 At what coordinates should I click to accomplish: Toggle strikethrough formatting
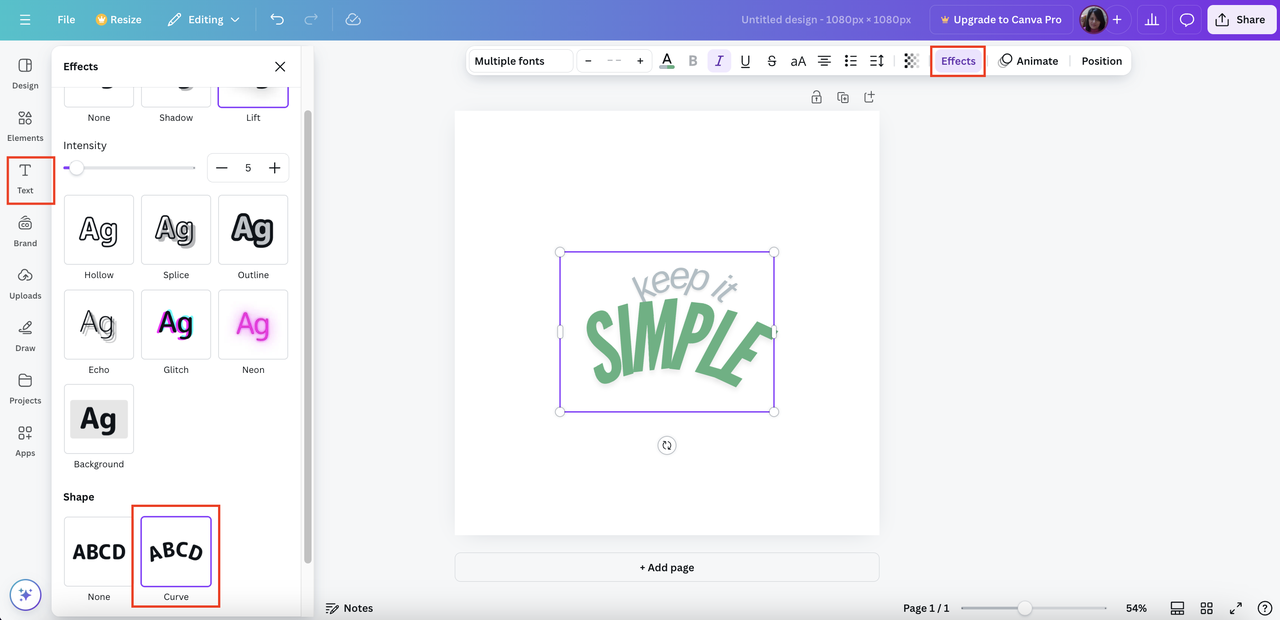[x=772, y=61]
